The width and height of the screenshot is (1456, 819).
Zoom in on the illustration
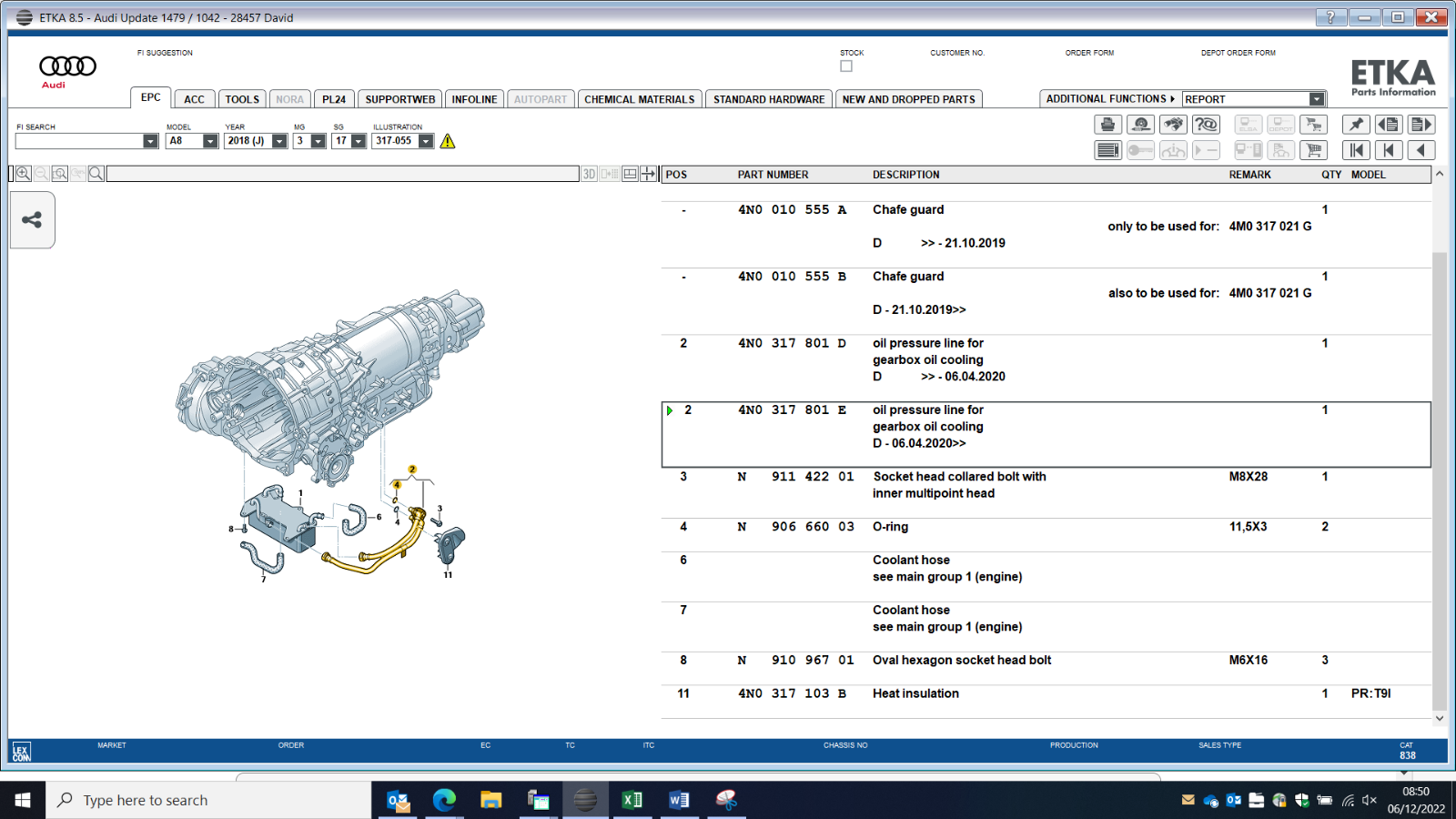pos(24,173)
